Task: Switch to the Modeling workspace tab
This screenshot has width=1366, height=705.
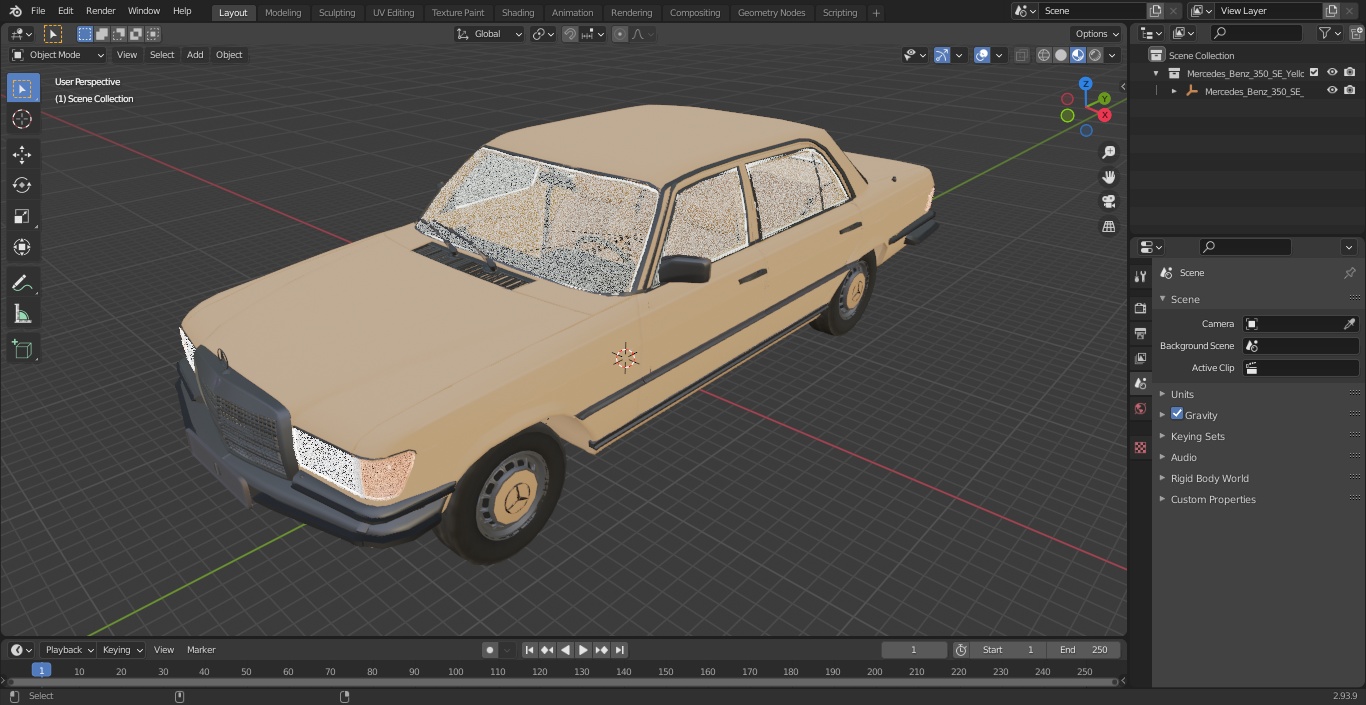Action: pos(283,13)
